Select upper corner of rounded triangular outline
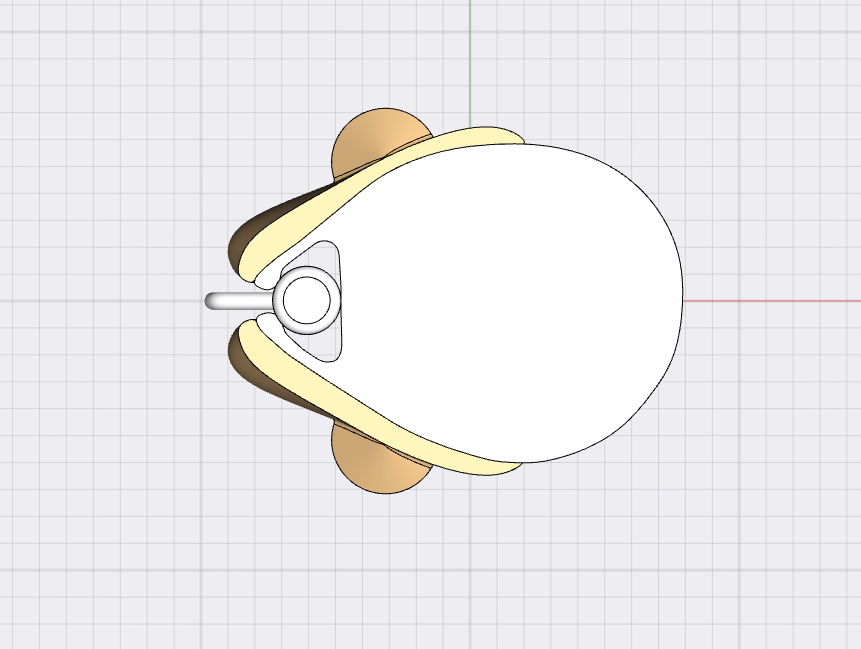Viewport: 861px width, 649px height. pos(328,247)
